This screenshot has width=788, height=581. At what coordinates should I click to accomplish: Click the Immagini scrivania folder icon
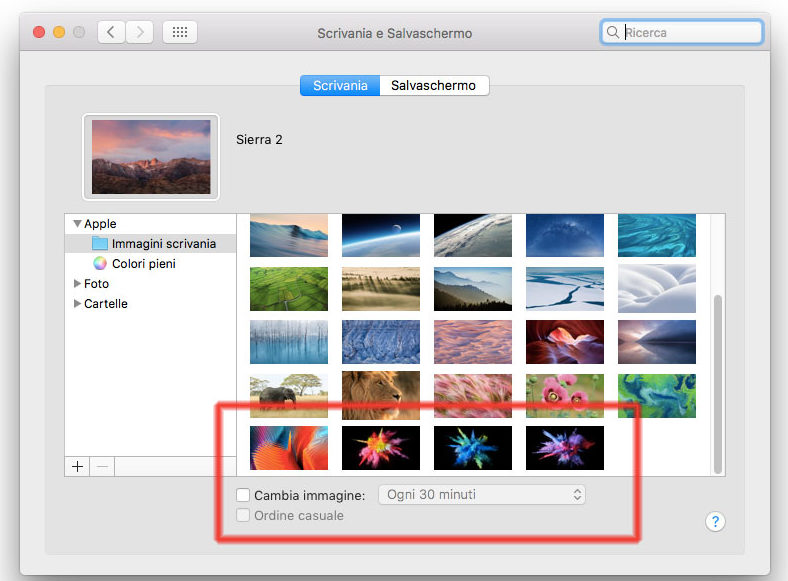coord(100,244)
